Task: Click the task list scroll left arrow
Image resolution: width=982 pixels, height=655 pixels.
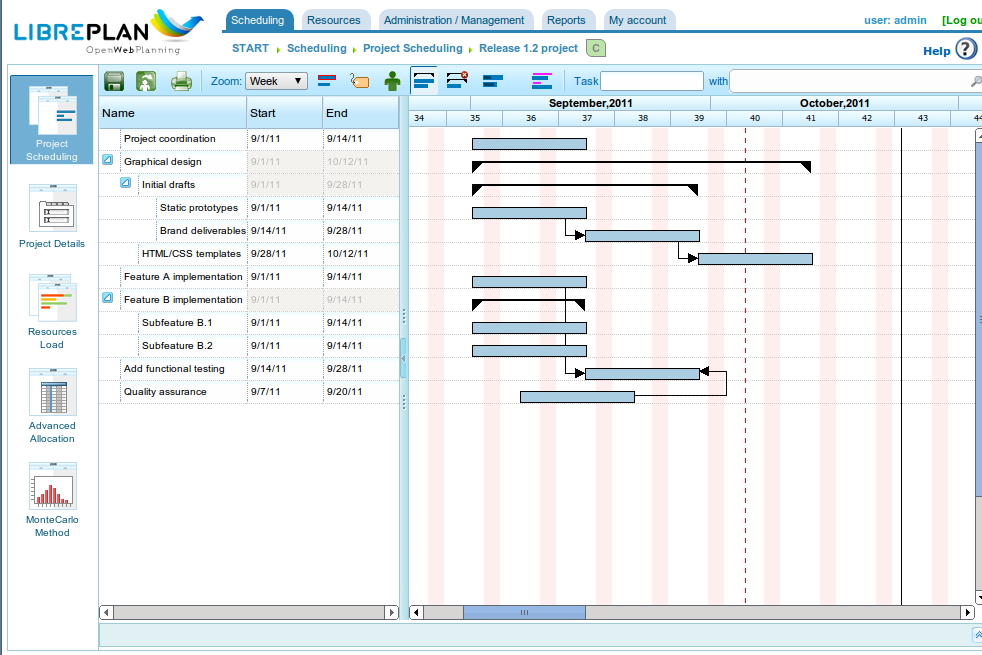Action: click(x=106, y=612)
